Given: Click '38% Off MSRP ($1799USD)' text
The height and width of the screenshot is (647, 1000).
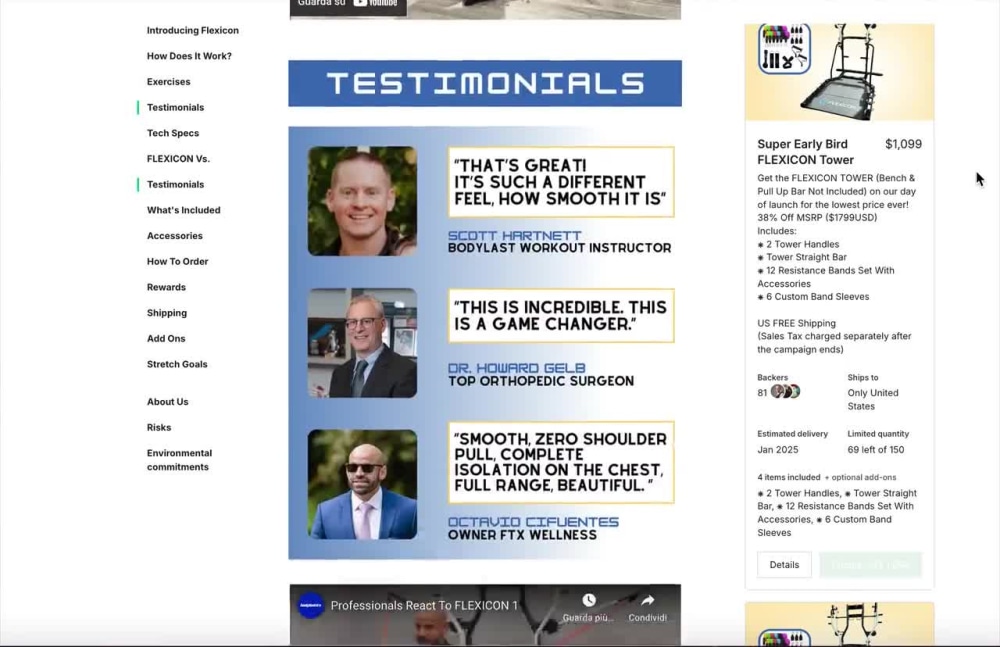Looking at the screenshot, I should (x=817, y=218).
